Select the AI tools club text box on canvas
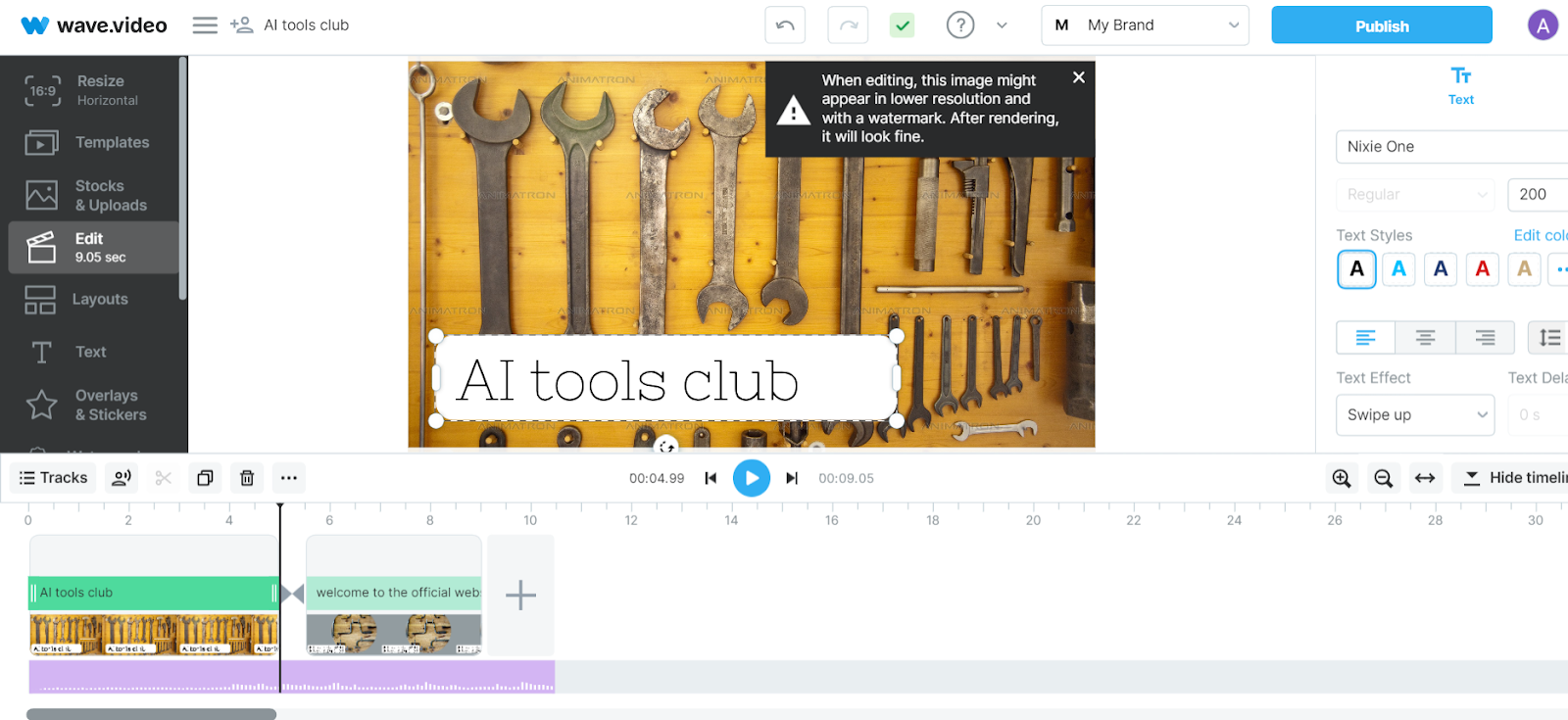 pyautogui.click(x=665, y=379)
